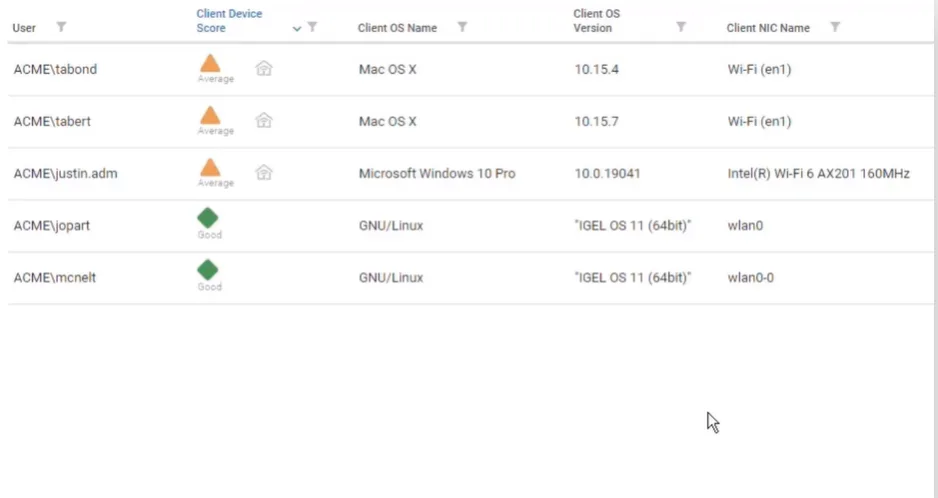Sort by Client OS Name header

(397, 28)
